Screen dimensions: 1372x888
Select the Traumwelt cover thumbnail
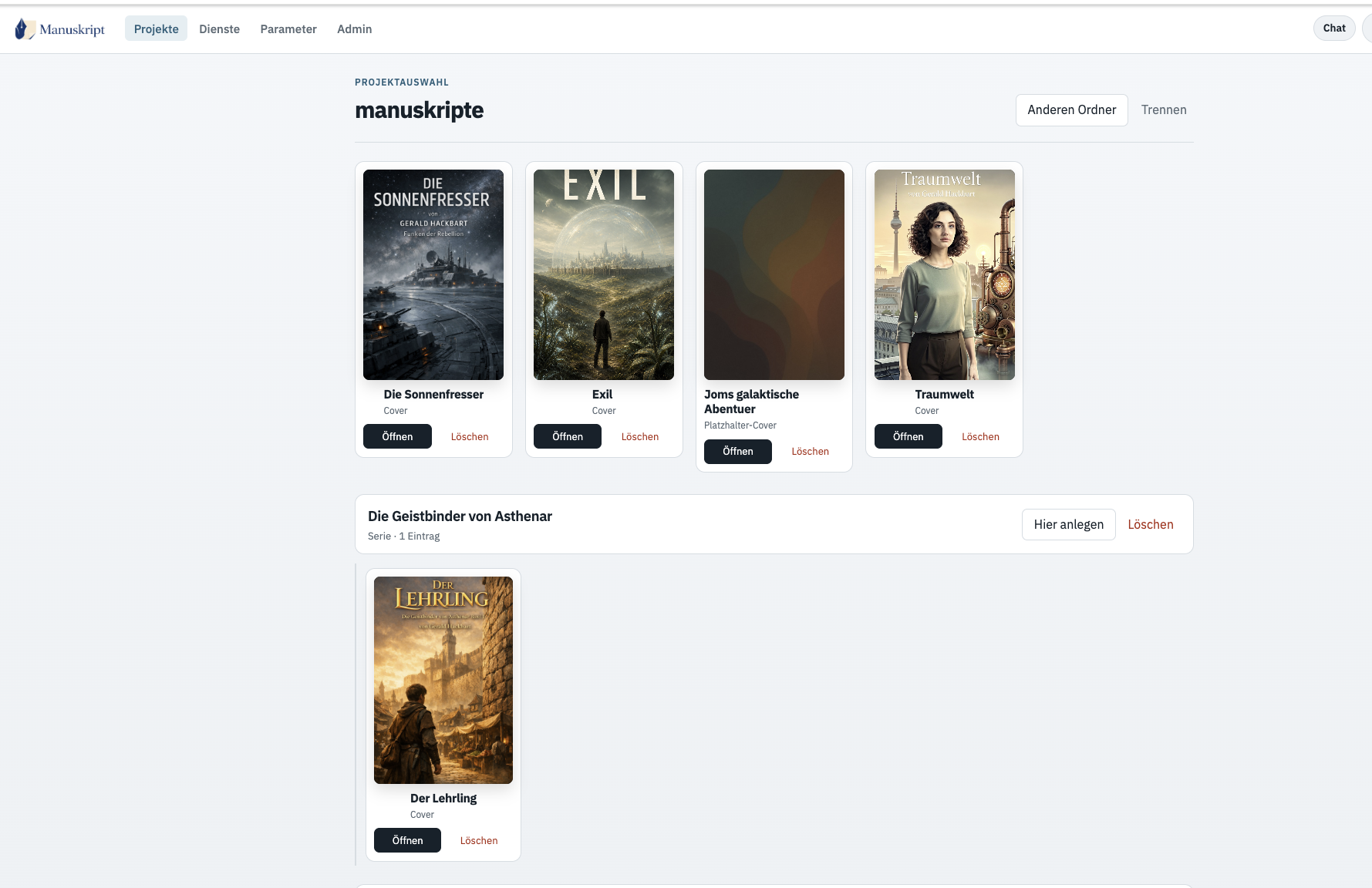[945, 274]
